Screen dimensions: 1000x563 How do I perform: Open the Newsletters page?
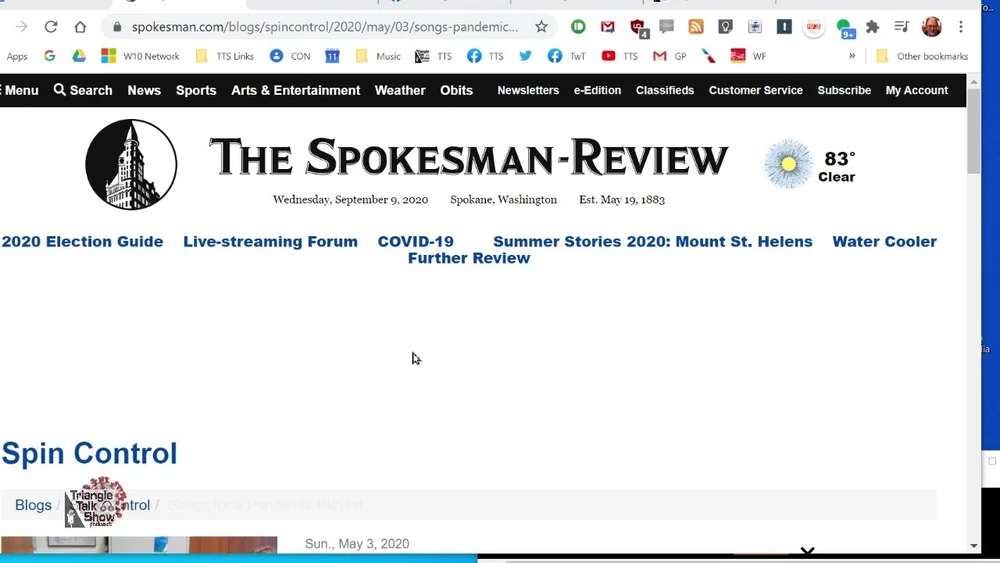(x=528, y=91)
